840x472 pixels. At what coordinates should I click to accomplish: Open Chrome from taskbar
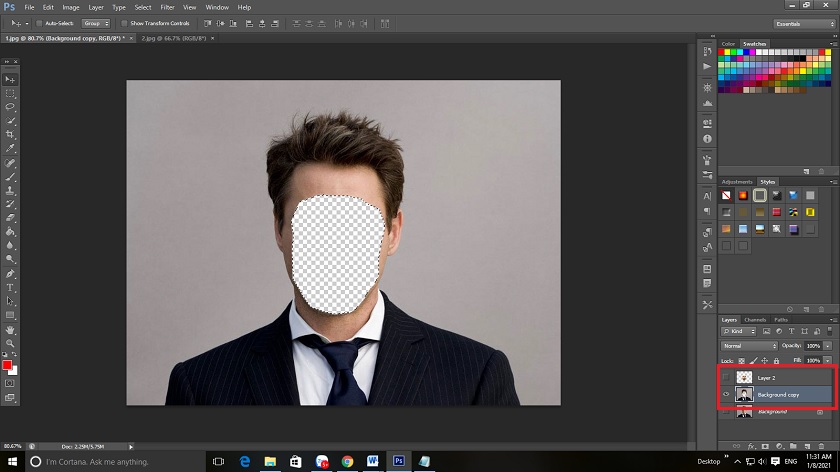click(347, 461)
